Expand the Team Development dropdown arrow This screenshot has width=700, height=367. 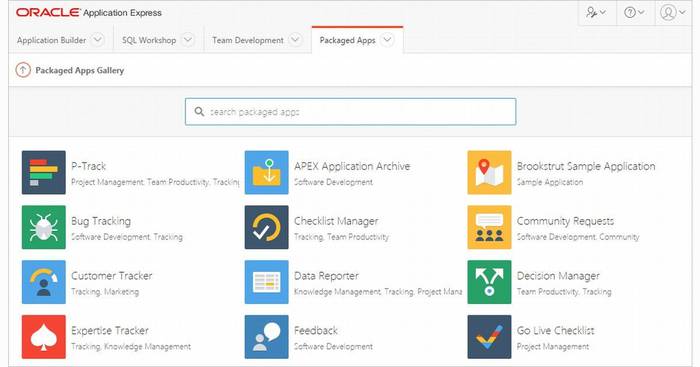pyautogui.click(x=295, y=40)
